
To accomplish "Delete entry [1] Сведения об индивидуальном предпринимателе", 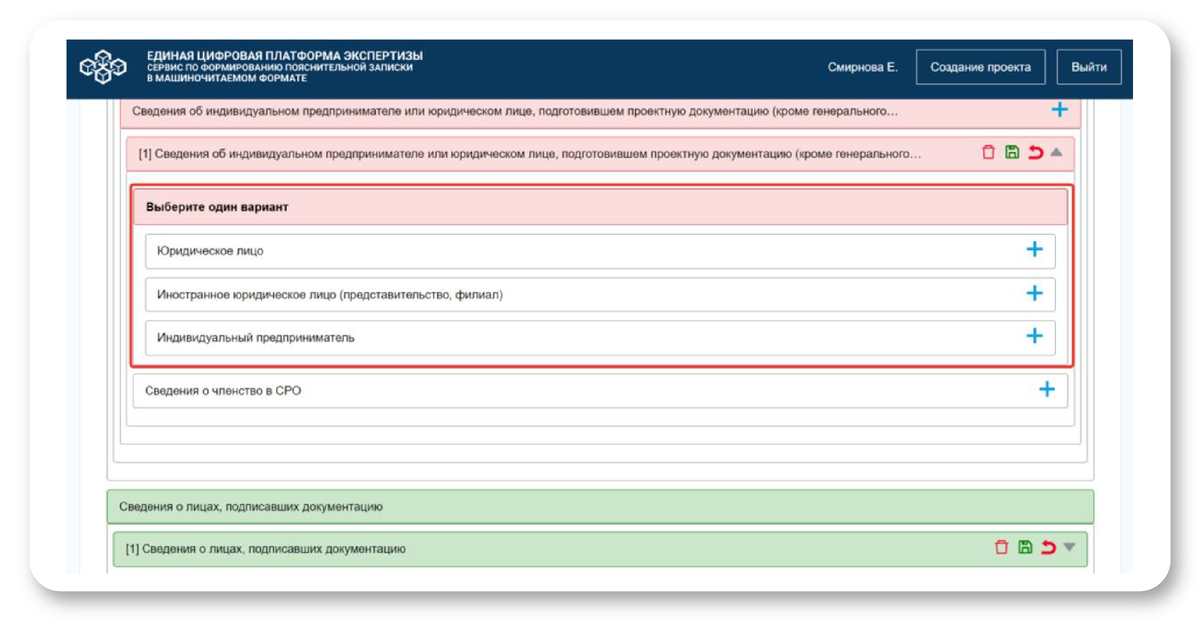I will 988,153.
